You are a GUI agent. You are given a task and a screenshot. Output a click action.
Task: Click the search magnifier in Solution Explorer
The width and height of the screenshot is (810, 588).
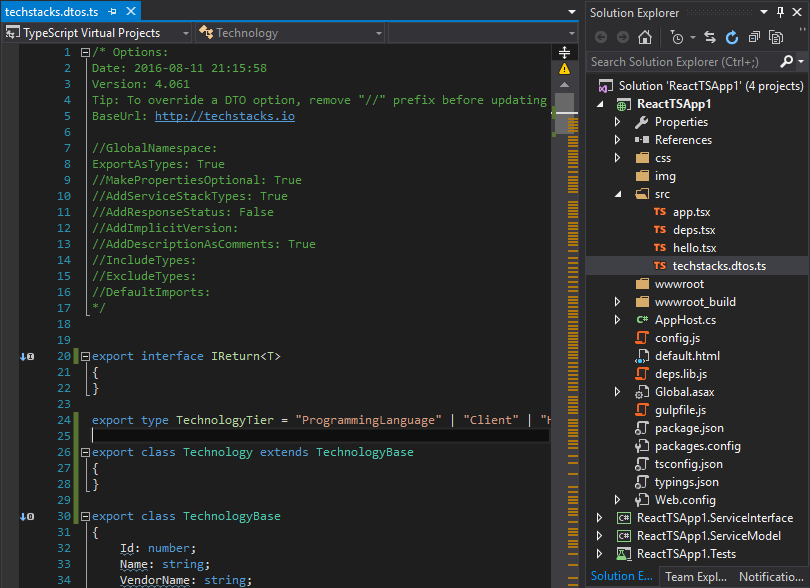coord(789,60)
